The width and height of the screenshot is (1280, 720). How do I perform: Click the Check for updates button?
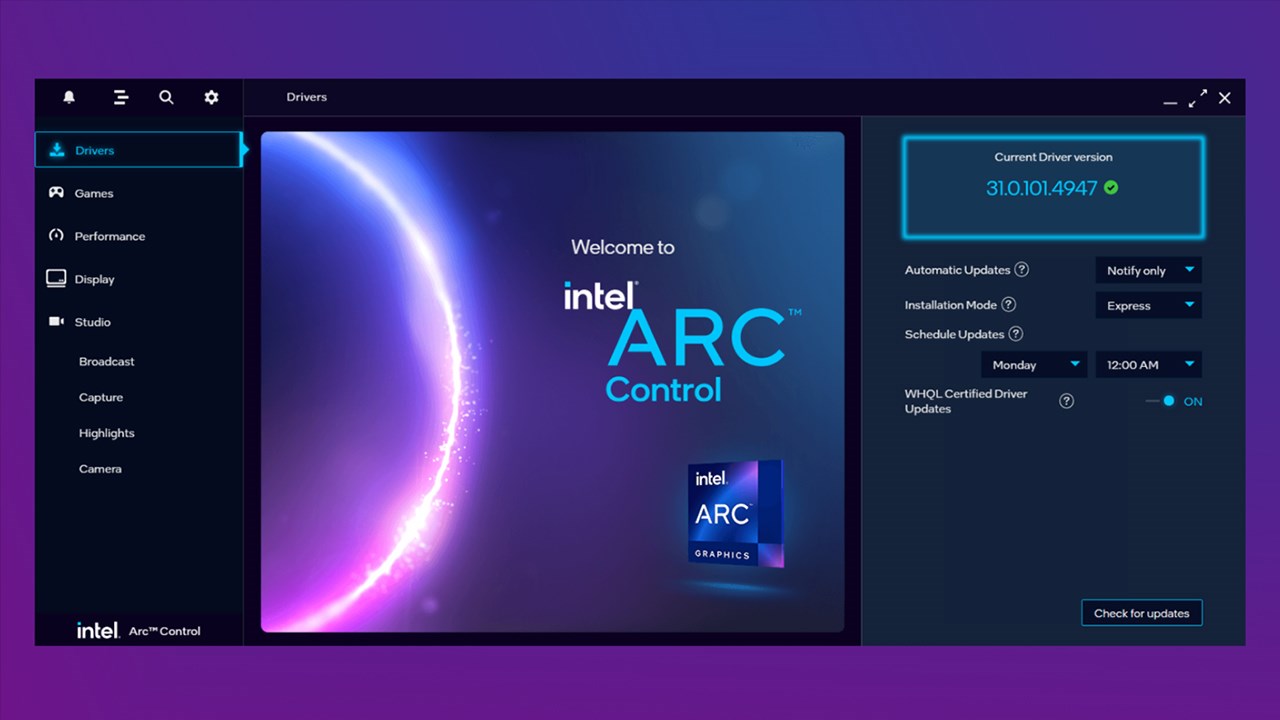pos(1141,612)
